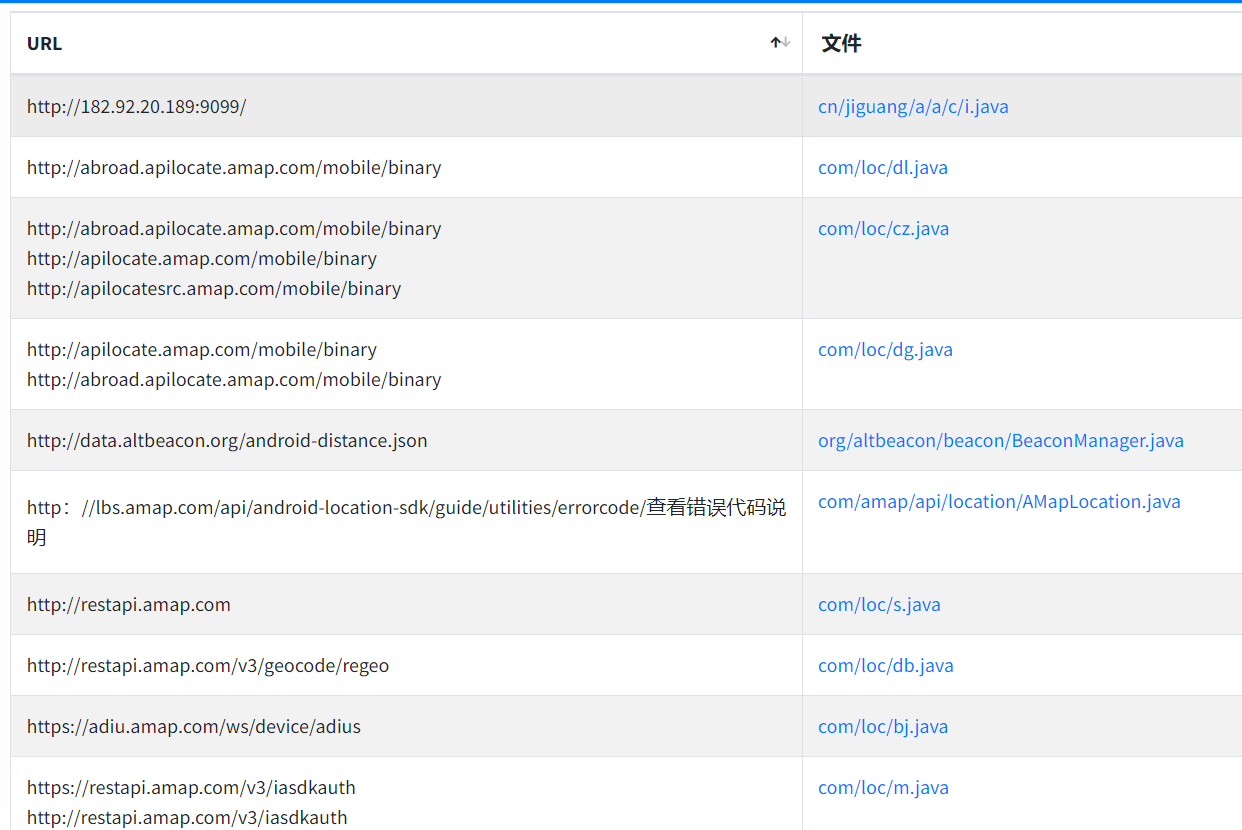Select URL http://182.92.20.189:9099/
1242x830 pixels.
pos(136,106)
